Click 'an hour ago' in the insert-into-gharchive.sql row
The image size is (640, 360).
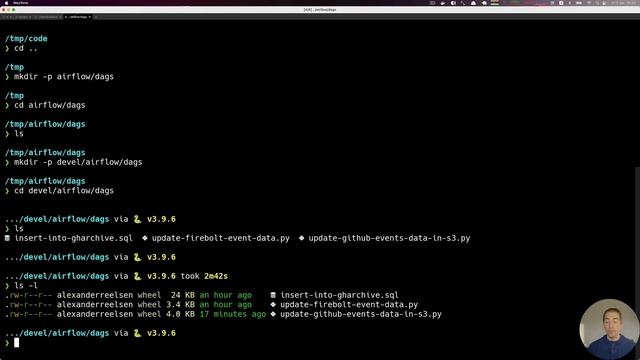(x=225, y=295)
